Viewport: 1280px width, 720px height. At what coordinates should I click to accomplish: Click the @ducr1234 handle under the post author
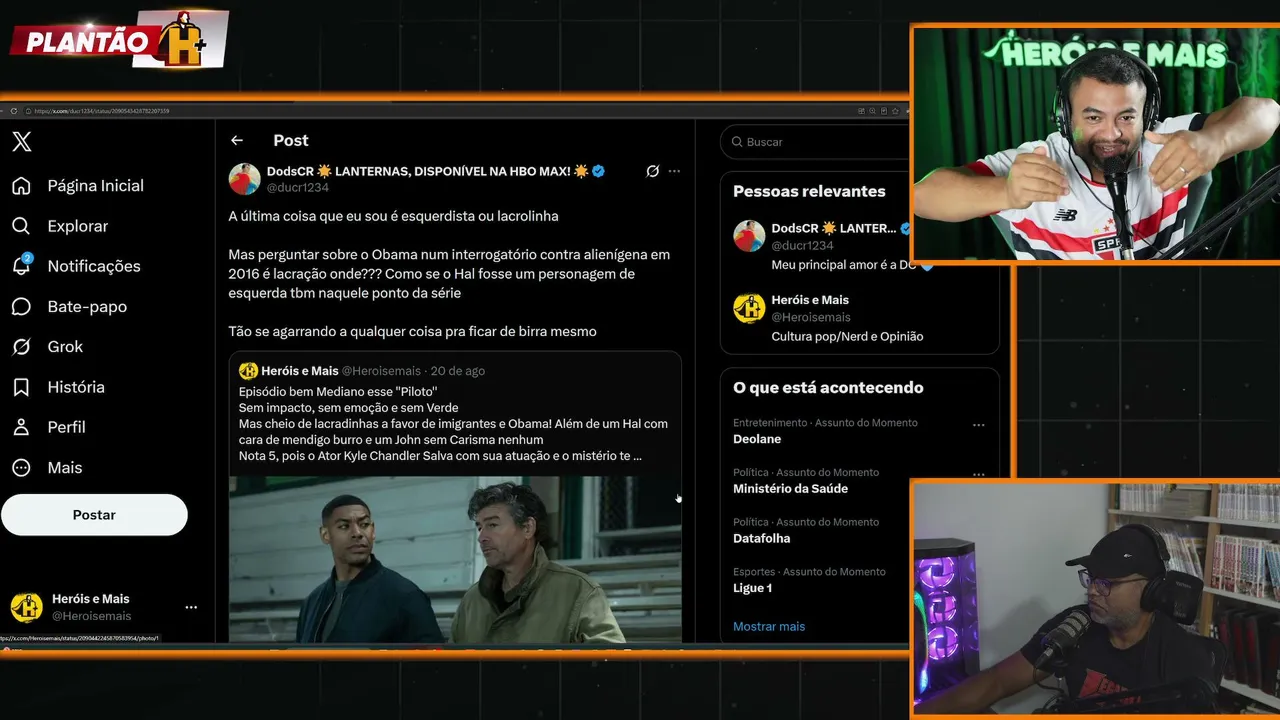click(x=298, y=188)
